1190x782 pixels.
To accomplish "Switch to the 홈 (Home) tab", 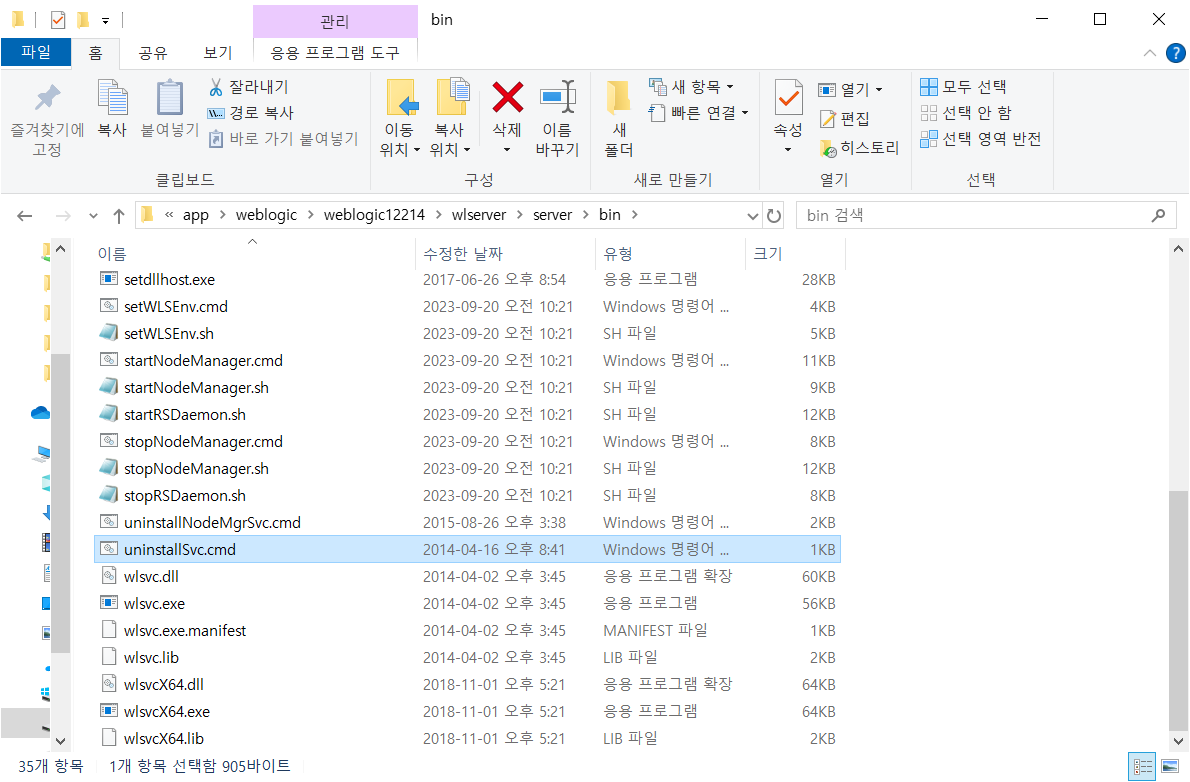I will click(x=96, y=52).
